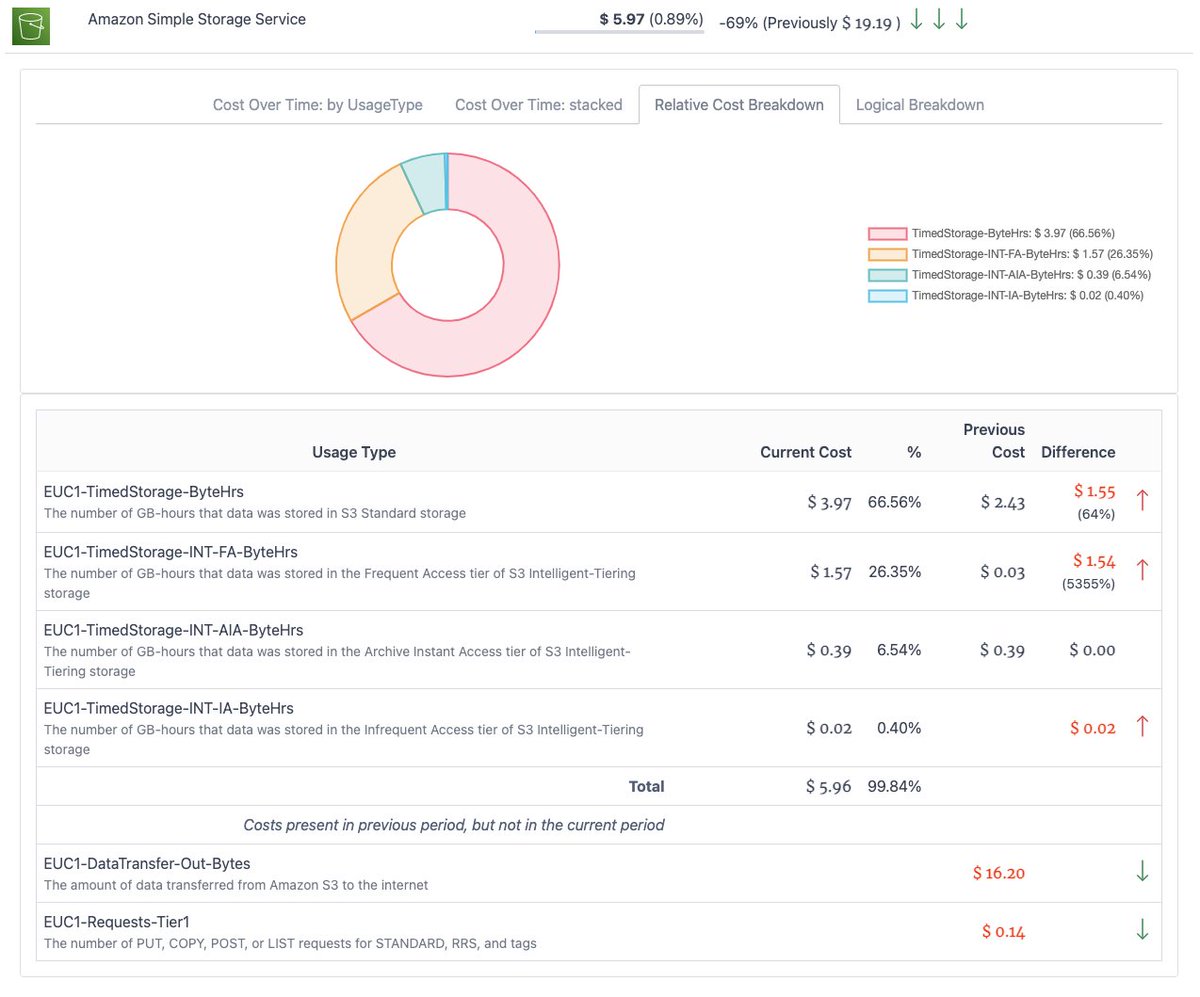Click the % column header
This screenshot has width=1200, height=997.
tap(914, 452)
